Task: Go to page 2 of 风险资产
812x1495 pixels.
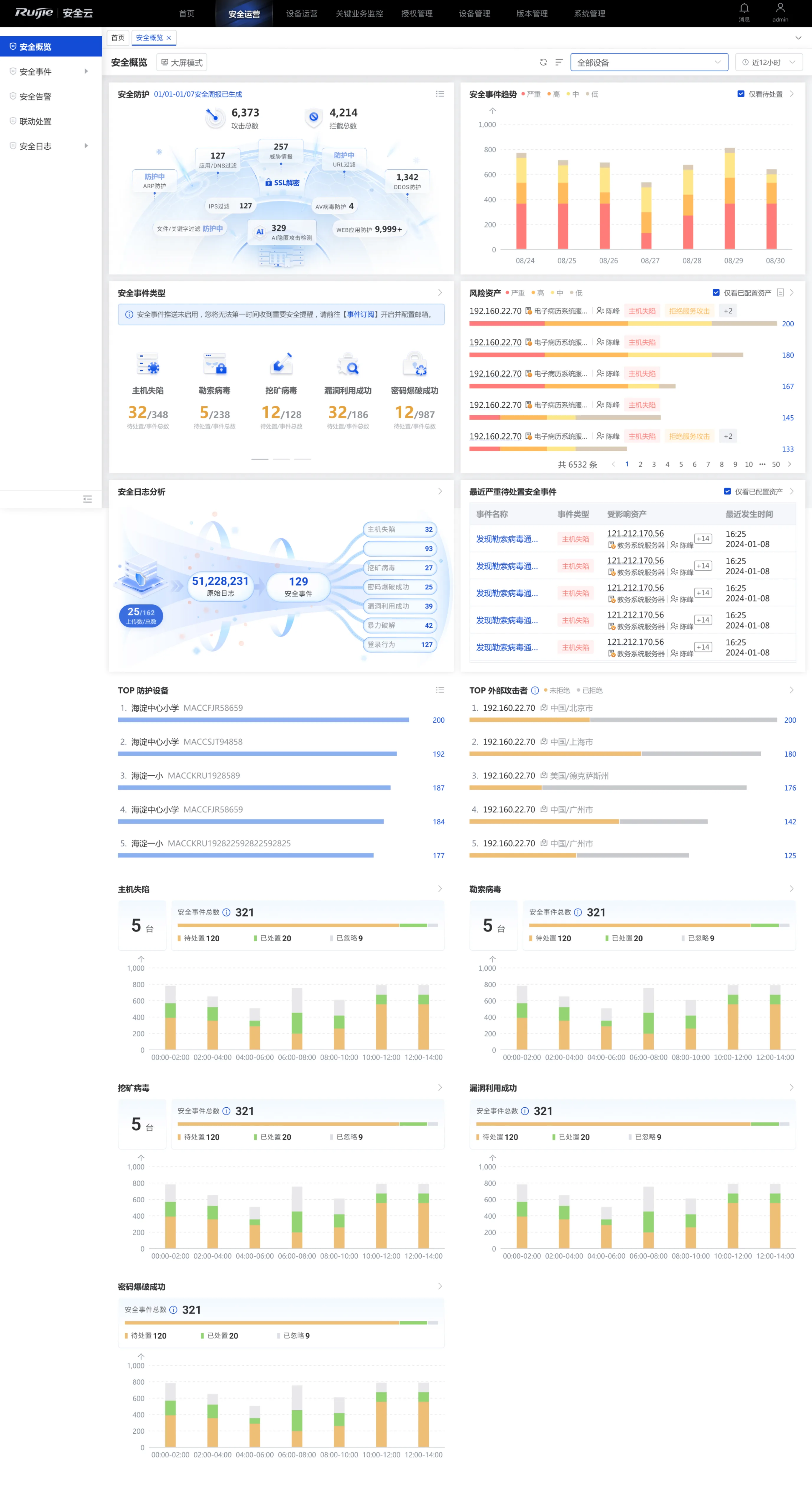Action: click(x=640, y=464)
